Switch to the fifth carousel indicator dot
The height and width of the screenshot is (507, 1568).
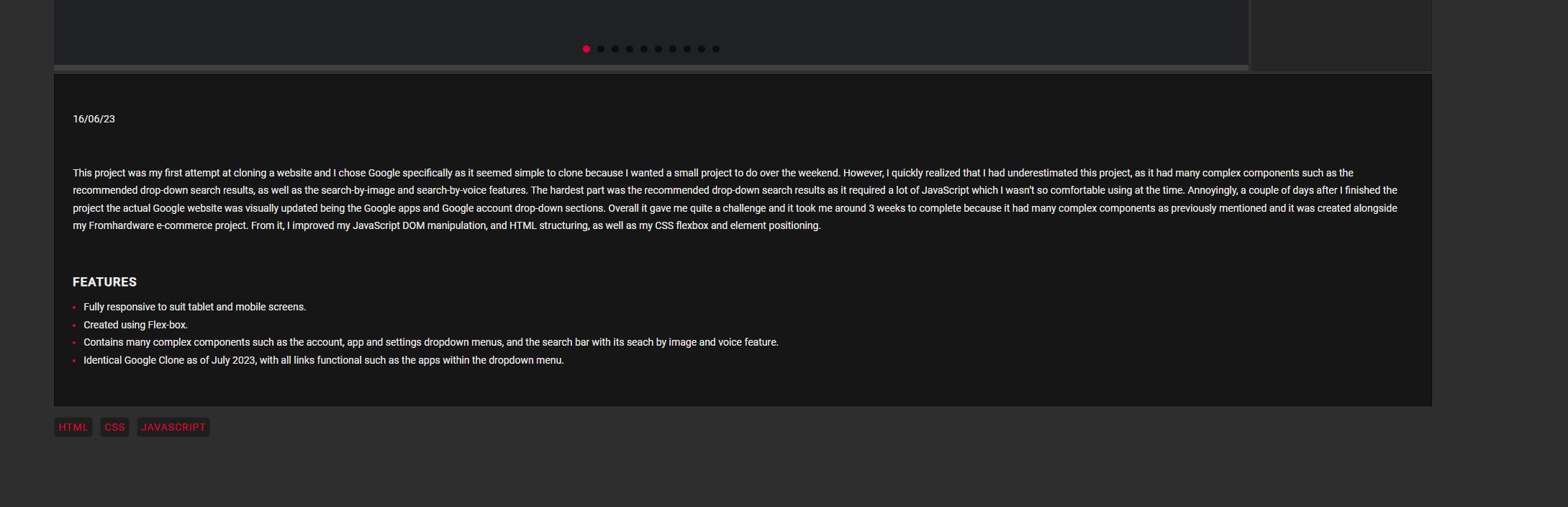pos(644,49)
